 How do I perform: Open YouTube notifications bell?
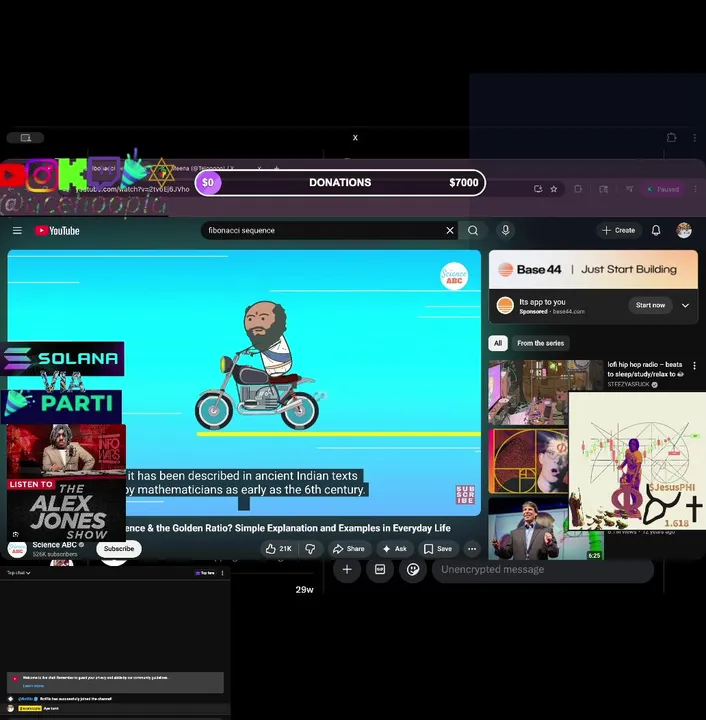click(656, 230)
